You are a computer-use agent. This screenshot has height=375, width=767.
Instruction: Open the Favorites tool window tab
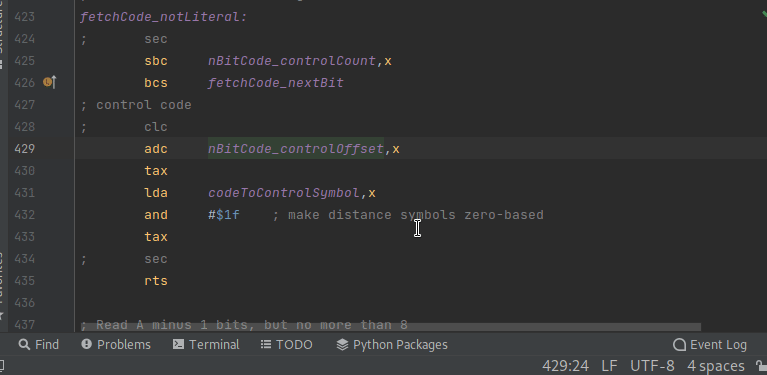point(3,286)
